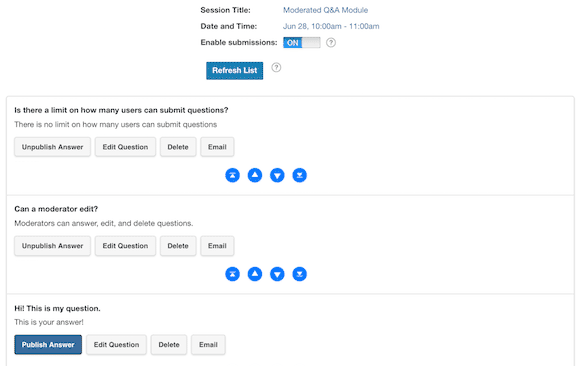Delete the 'Can a moderator edit?' question

click(178, 246)
